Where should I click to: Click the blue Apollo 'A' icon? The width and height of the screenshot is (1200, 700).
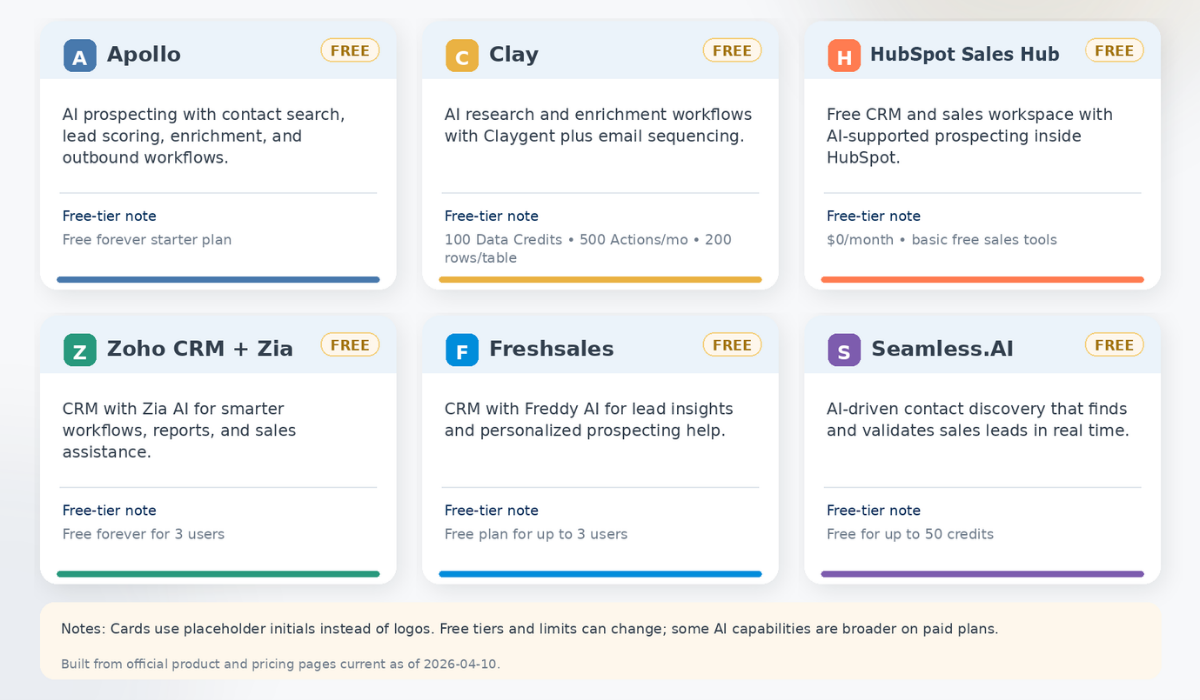[x=80, y=56]
